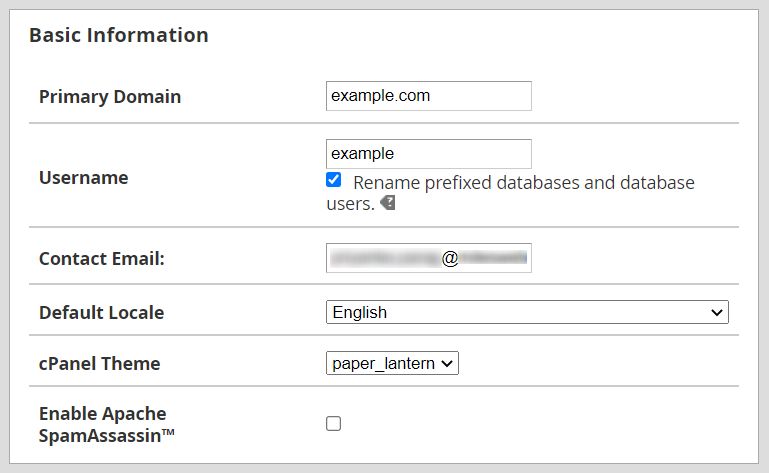Image resolution: width=769 pixels, height=473 pixels.
Task: Open the cPanel Theme dropdown
Action: pyautogui.click(x=392, y=364)
